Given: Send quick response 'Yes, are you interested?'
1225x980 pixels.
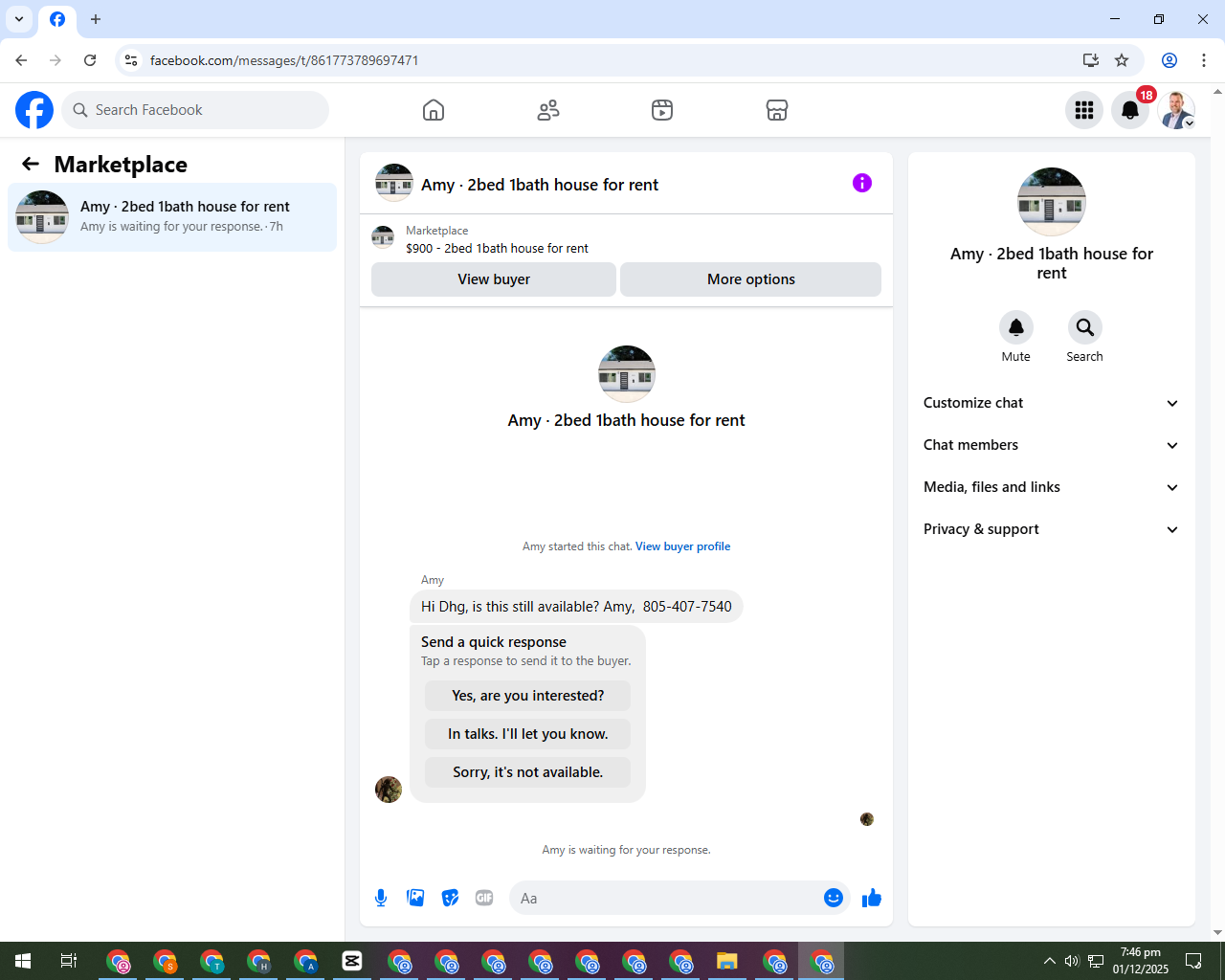Looking at the screenshot, I should tap(528, 696).
